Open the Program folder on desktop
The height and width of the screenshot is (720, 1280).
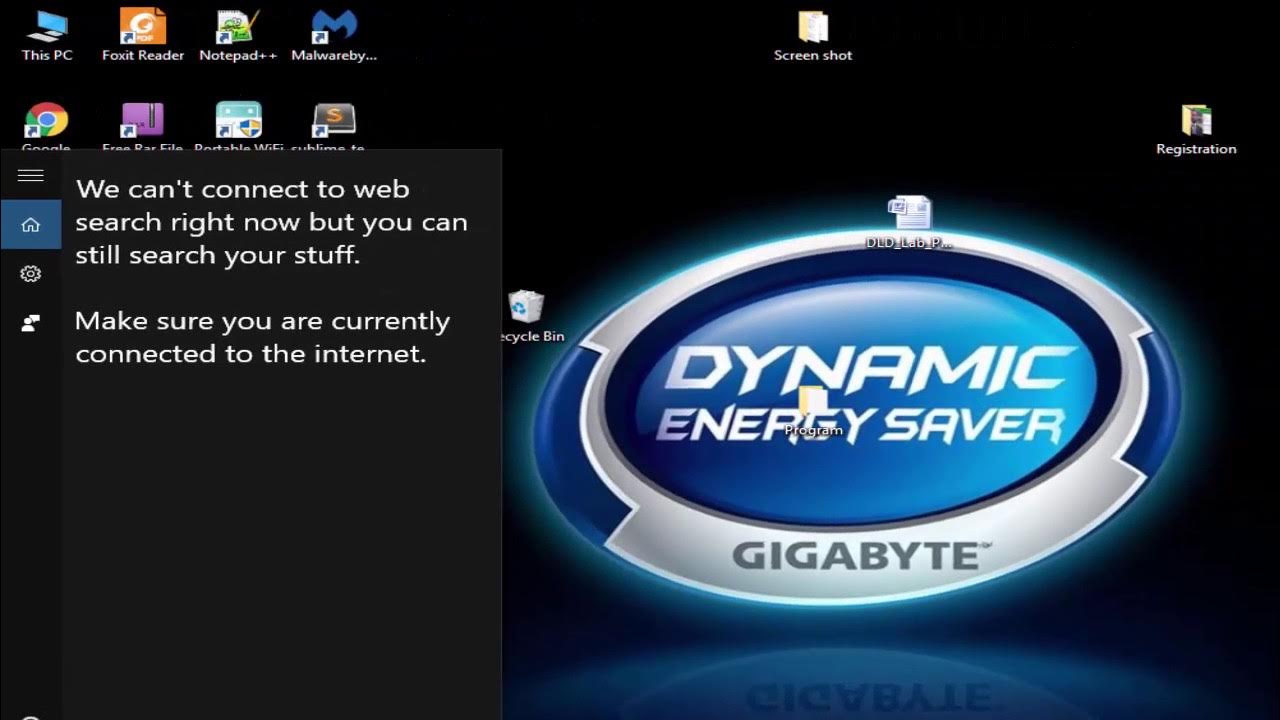[x=813, y=411]
